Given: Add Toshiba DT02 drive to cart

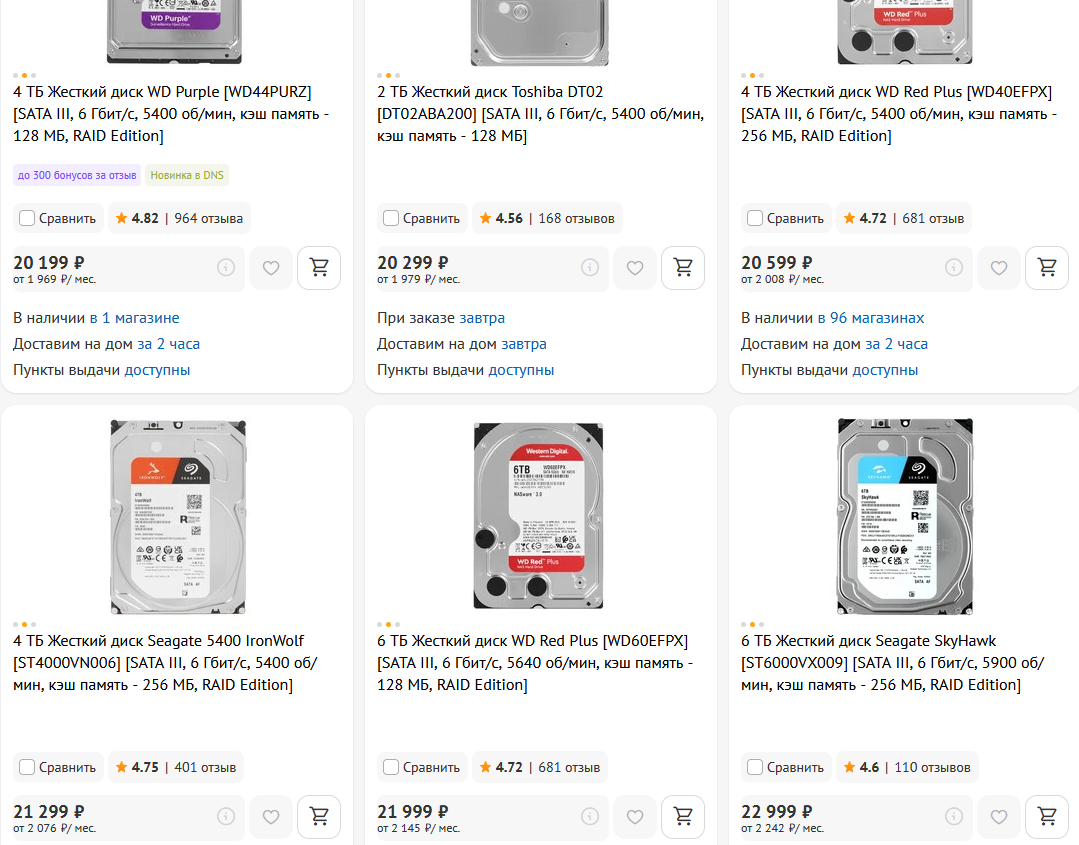Looking at the screenshot, I should (x=683, y=268).
